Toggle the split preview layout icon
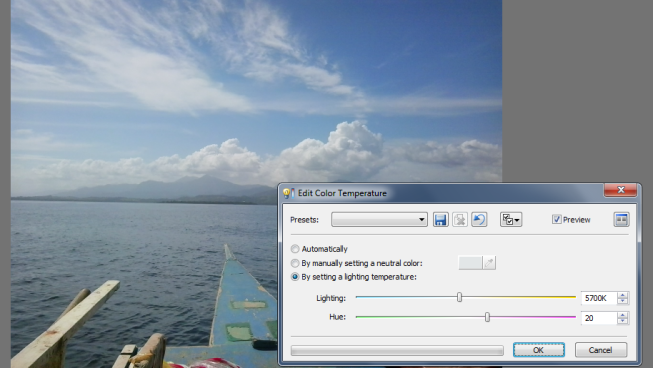 click(621, 219)
